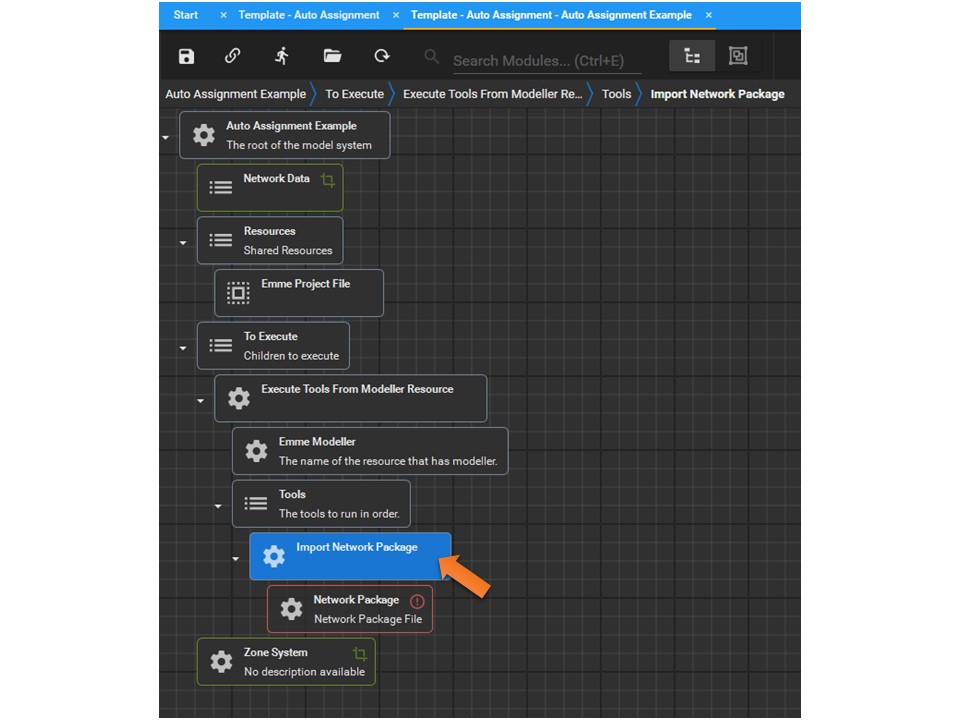This screenshot has height=720, width=960.
Task: Click the crop icon on Network Data module
Action: 327,177
